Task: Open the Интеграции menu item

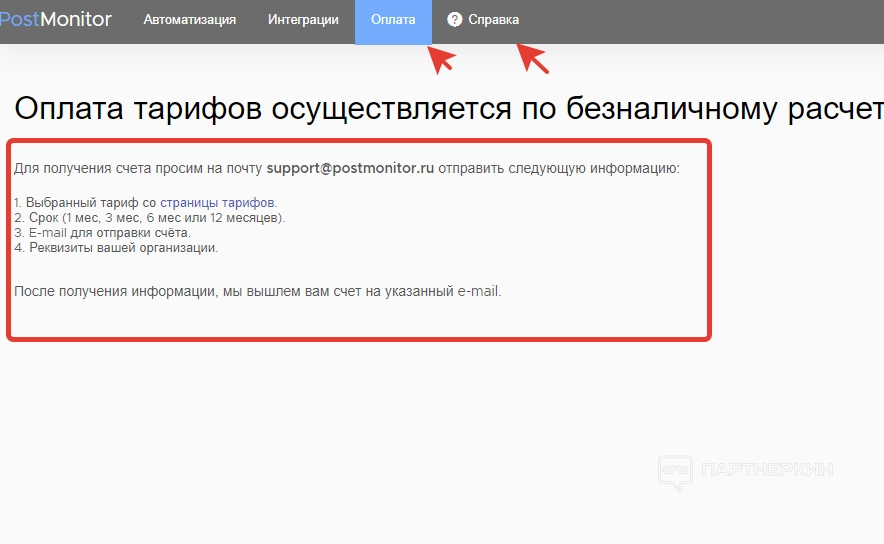Action: click(x=303, y=20)
